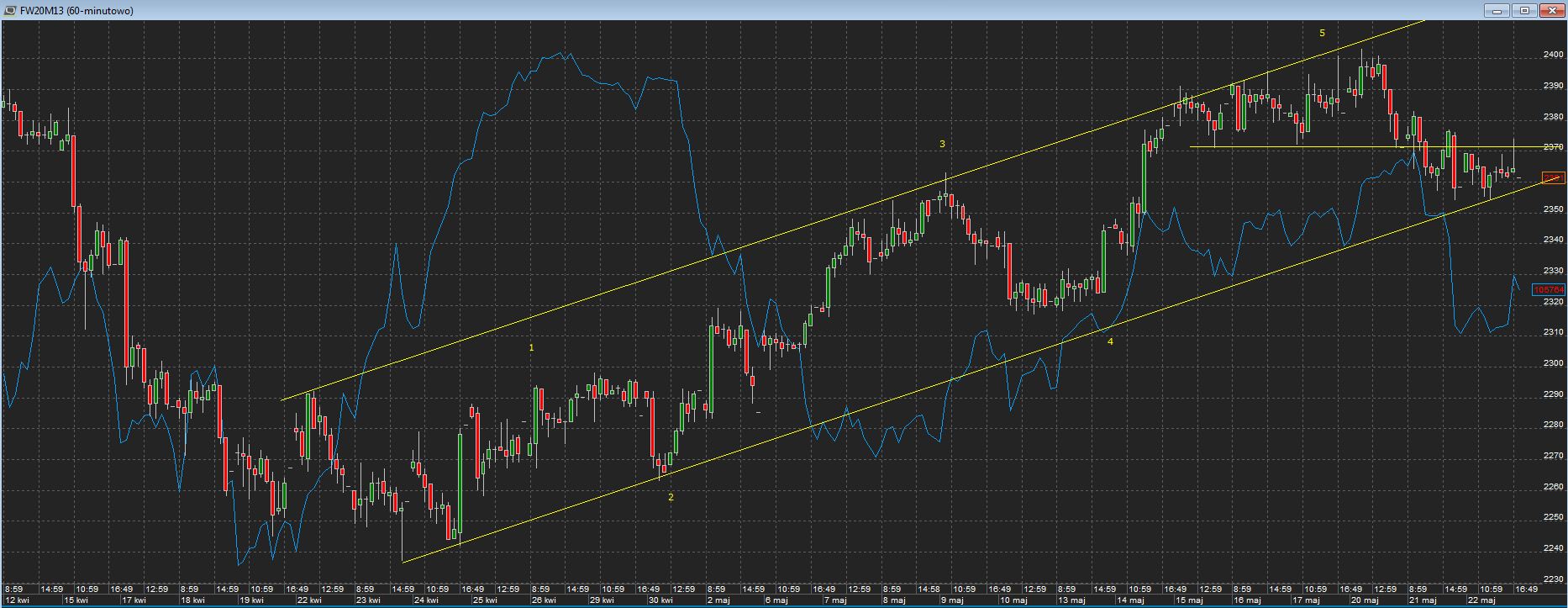Click the 'FW20M13 (60-minutowo)' window title

(x=76, y=11)
